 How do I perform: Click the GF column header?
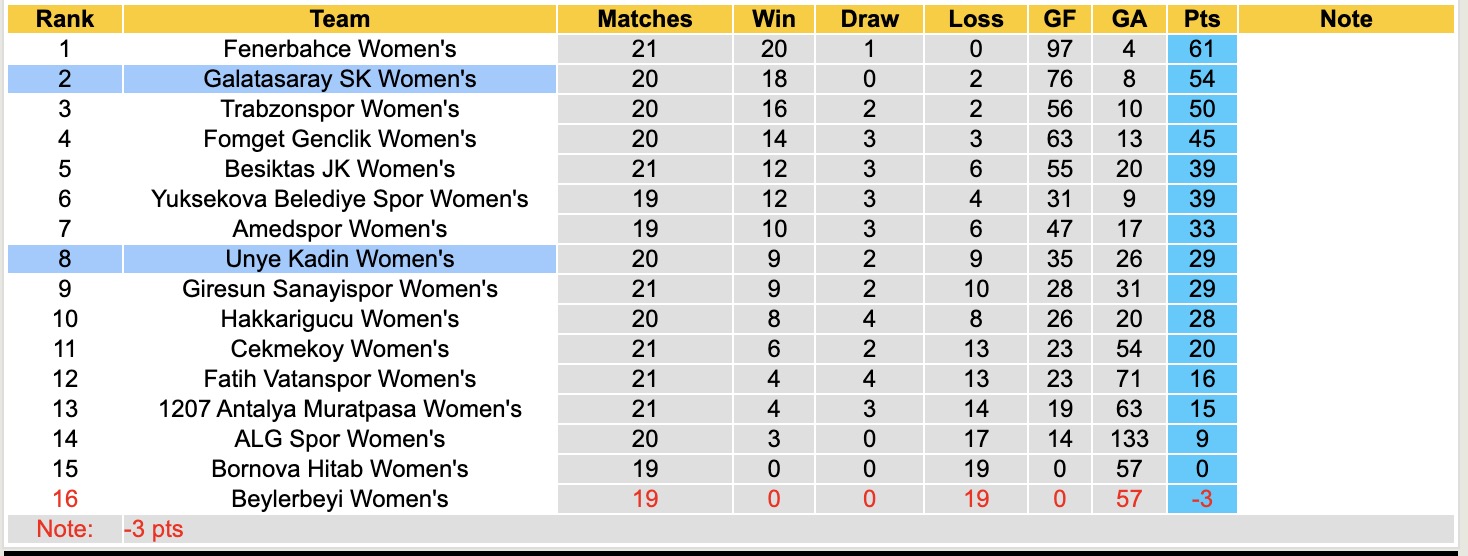click(x=1059, y=19)
